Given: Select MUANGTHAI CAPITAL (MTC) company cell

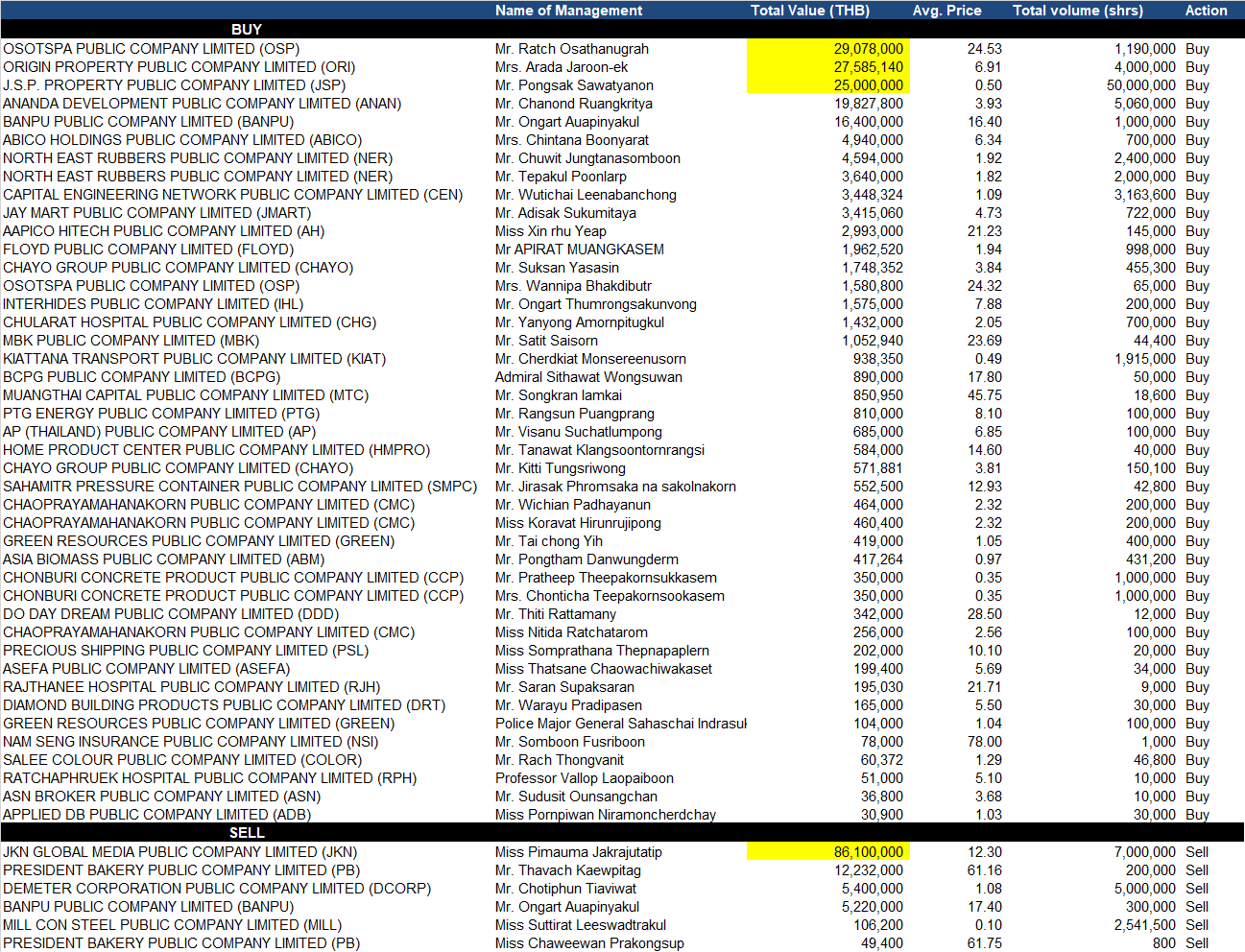Looking at the screenshot, I should coord(185,395).
